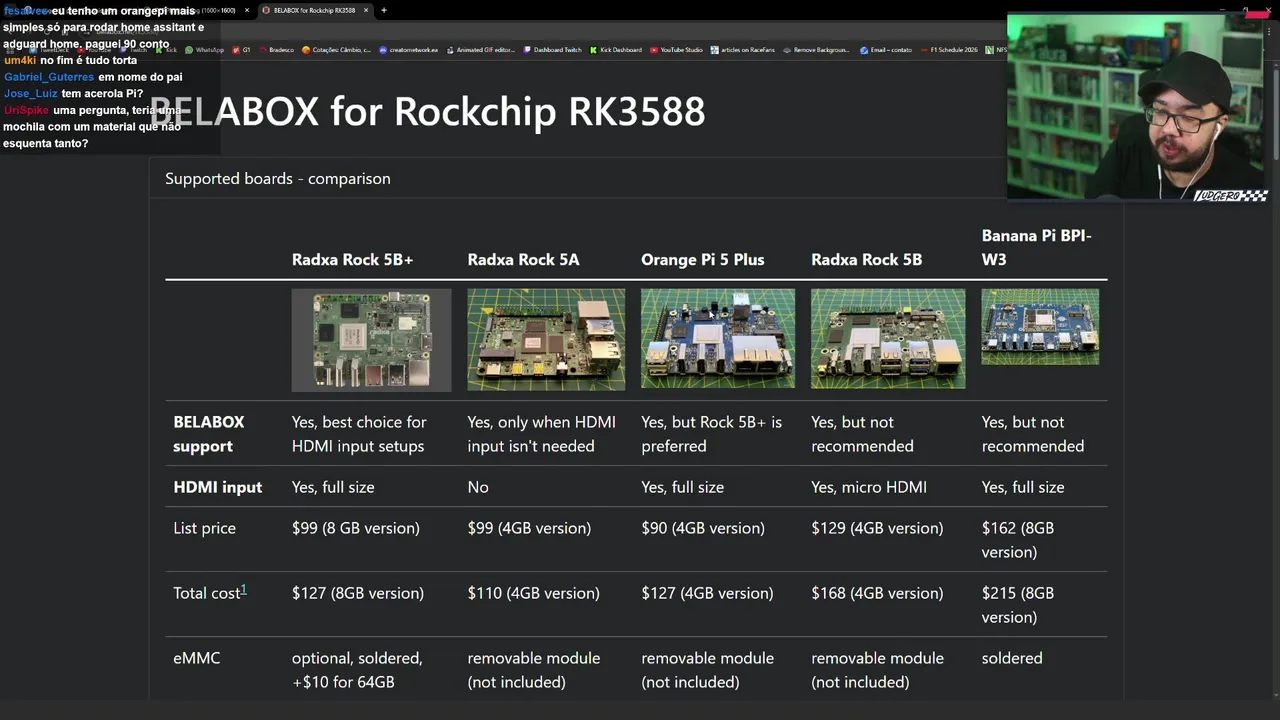Click the 'Radxa Rock 5A' column header

pos(523,259)
